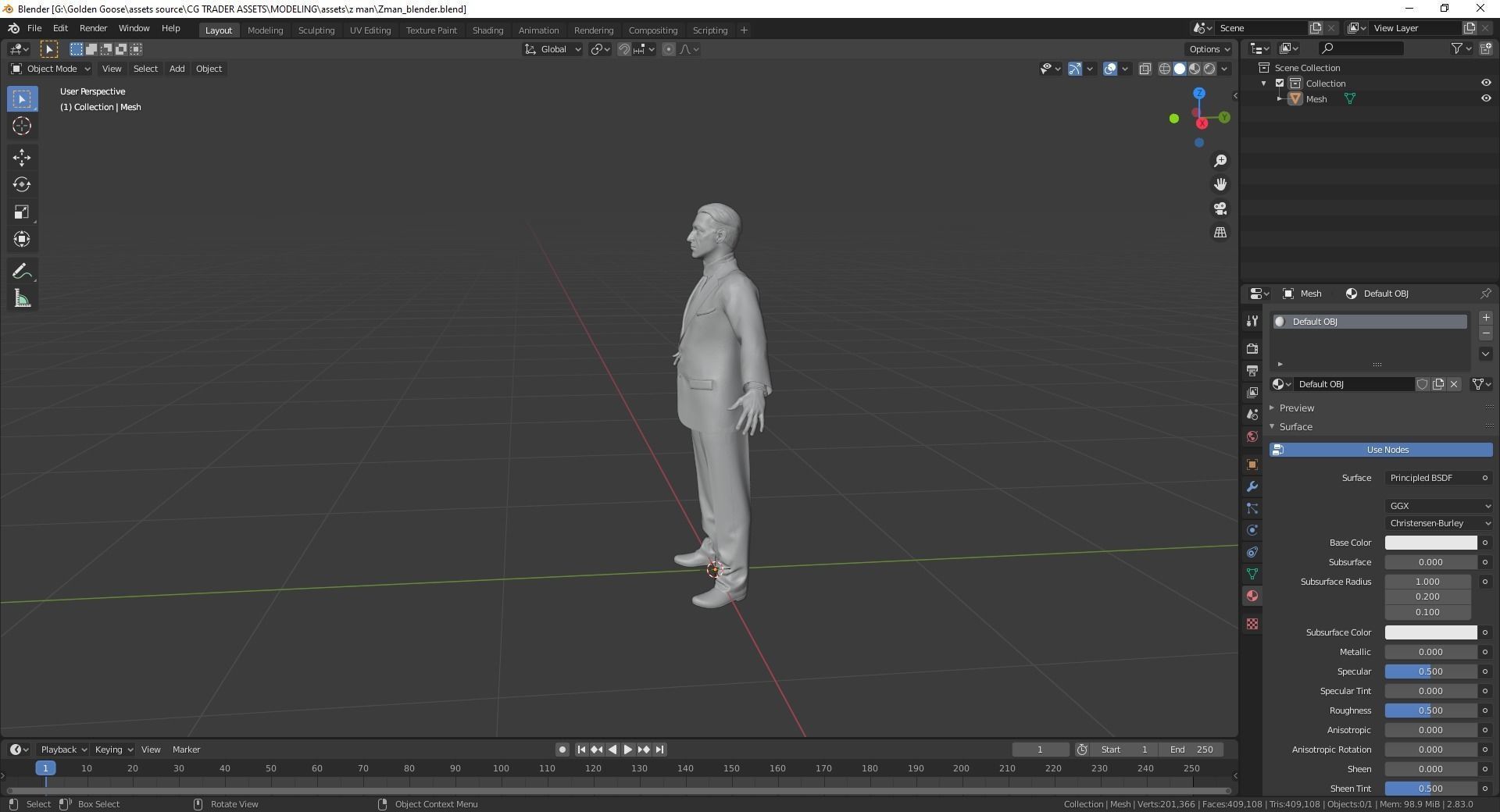Open Texture properties checker icon
1500x812 pixels.
[x=1252, y=624]
